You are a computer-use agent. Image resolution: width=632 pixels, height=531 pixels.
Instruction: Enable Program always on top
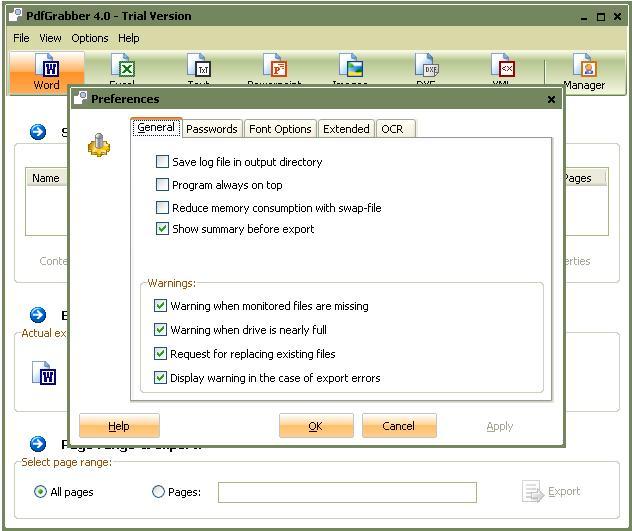click(x=162, y=185)
